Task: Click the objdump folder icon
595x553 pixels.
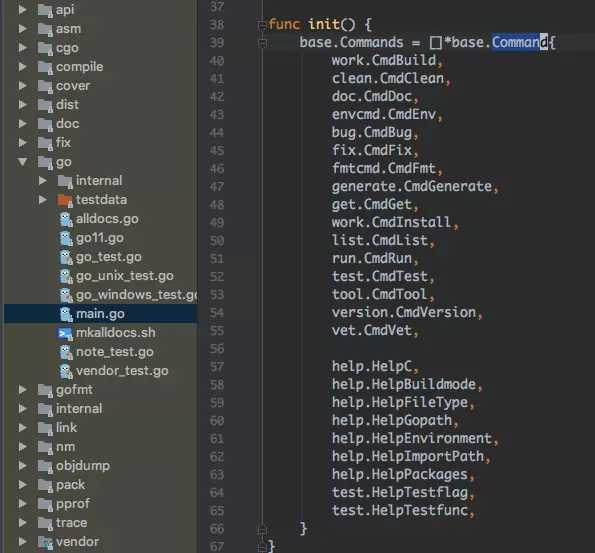Action: pos(45,466)
